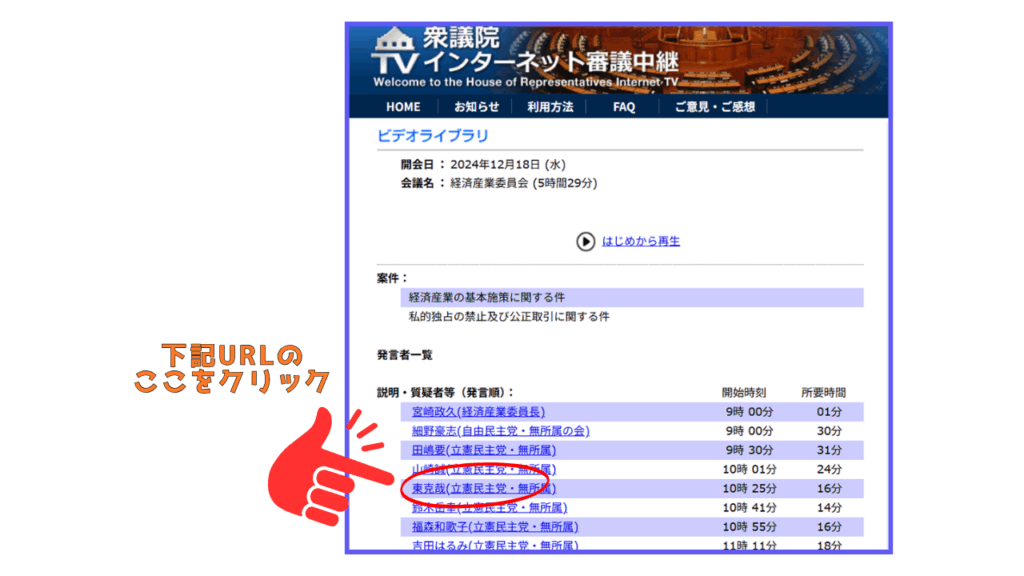Click duration 24分 in 山崎誠 row
This screenshot has width=1024, height=576.
(829, 469)
